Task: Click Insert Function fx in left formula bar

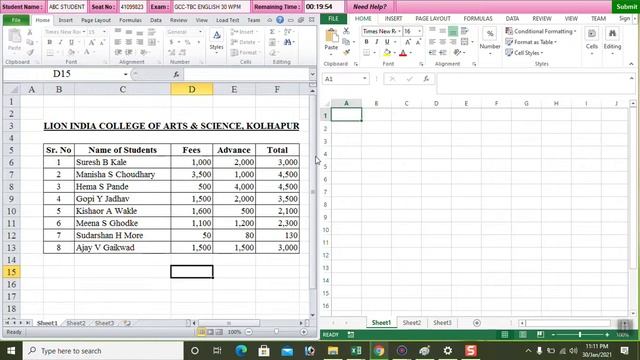Action: coord(176,74)
